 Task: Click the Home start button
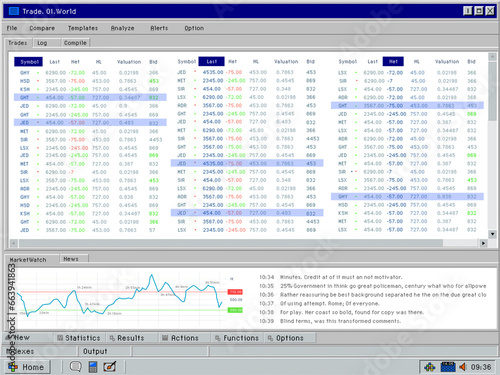point(28,367)
